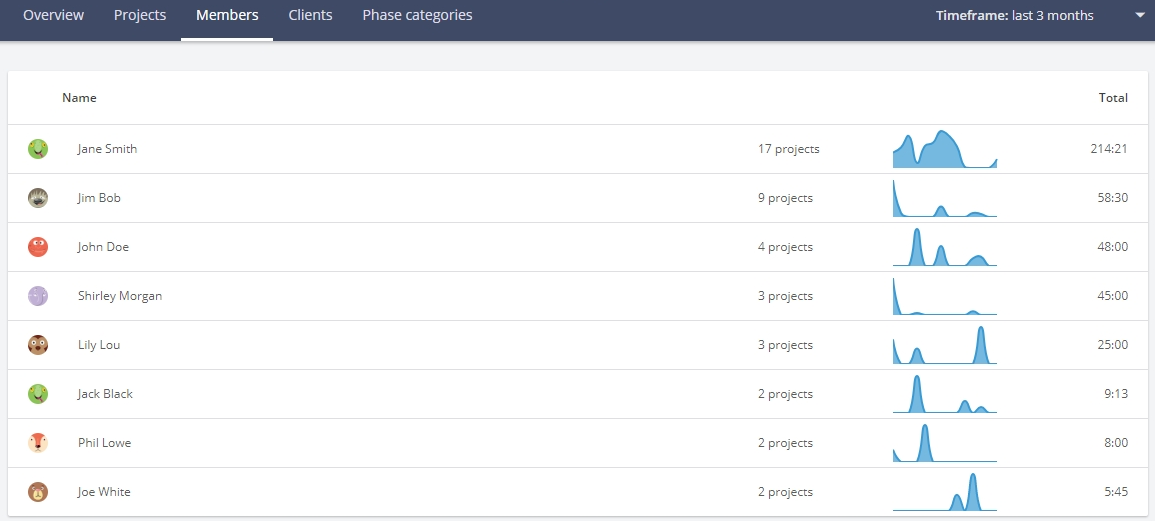Open the Timeframe dropdown arrow
This screenshot has height=521, width=1155.
click(1140, 15)
